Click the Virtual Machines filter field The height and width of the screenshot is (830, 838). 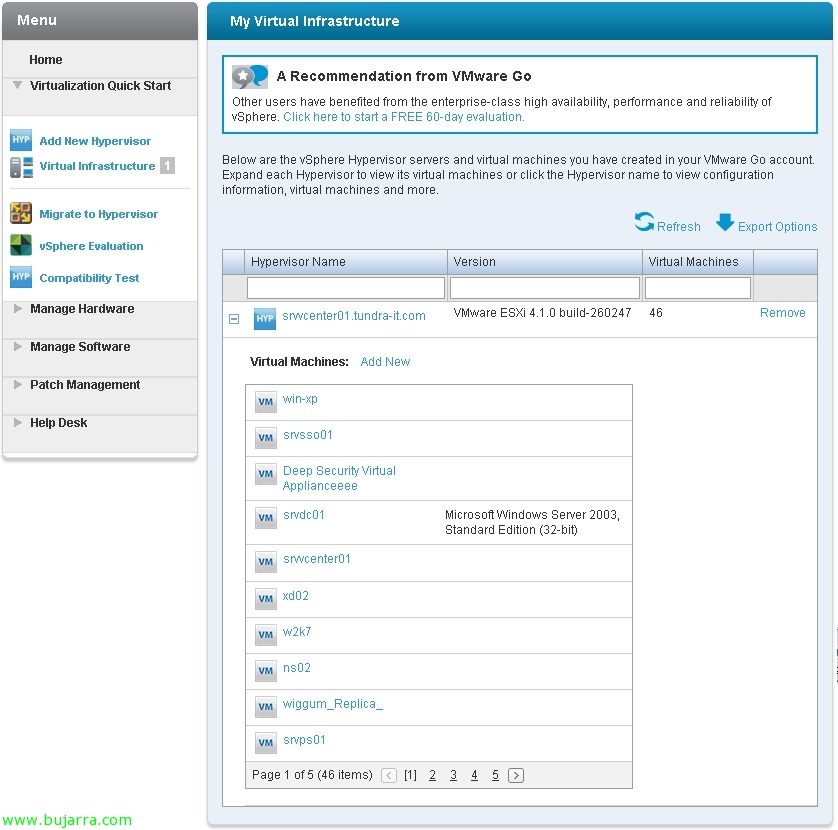[697, 288]
